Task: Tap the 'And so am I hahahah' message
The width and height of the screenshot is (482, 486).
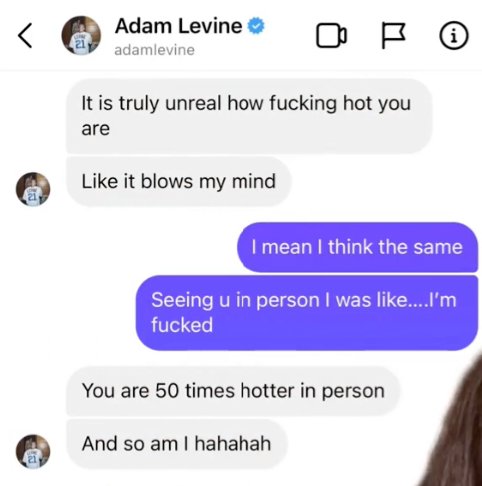Action: (x=176, y=444)
